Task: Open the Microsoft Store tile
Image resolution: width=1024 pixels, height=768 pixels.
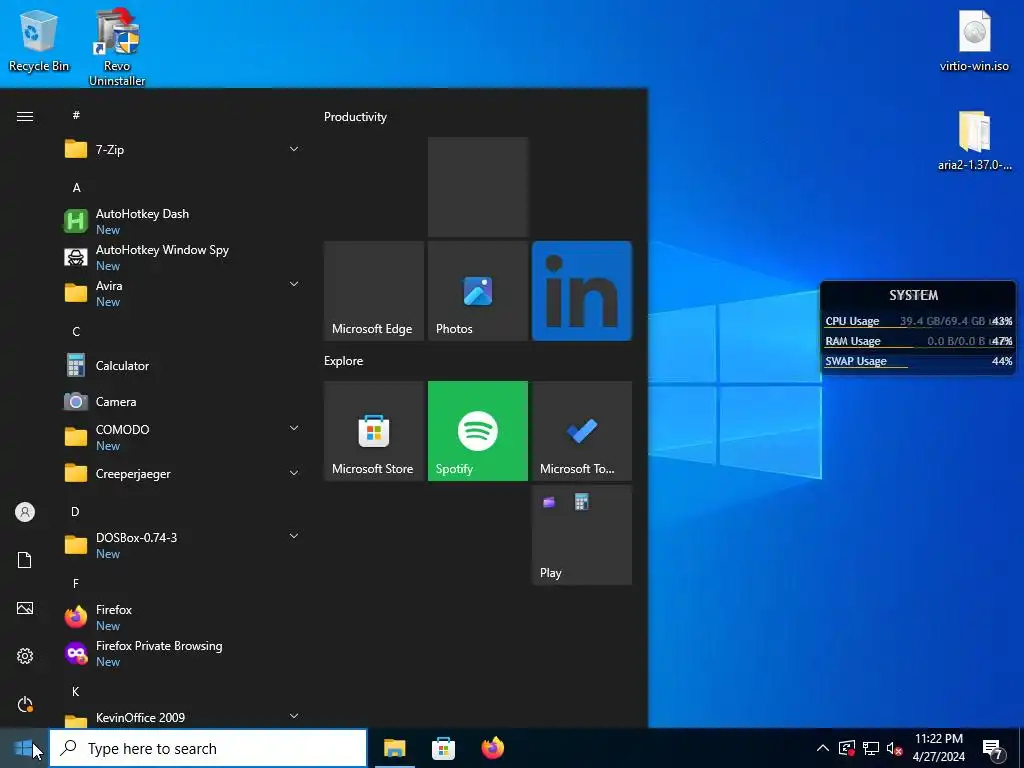Action: point(374,431)
